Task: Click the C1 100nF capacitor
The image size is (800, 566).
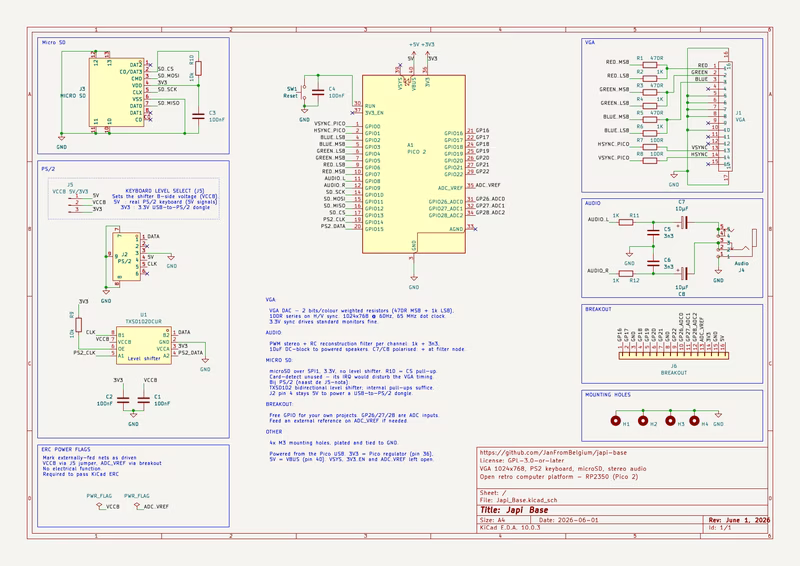Action: coord(144,400)
